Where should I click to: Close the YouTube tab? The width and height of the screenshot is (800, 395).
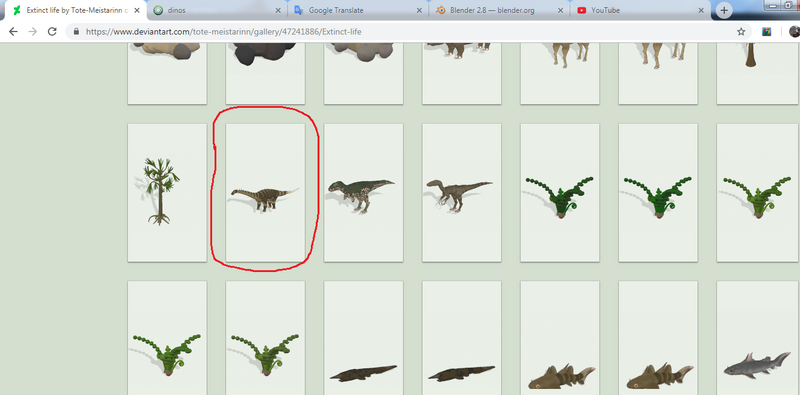pos(702,10)
